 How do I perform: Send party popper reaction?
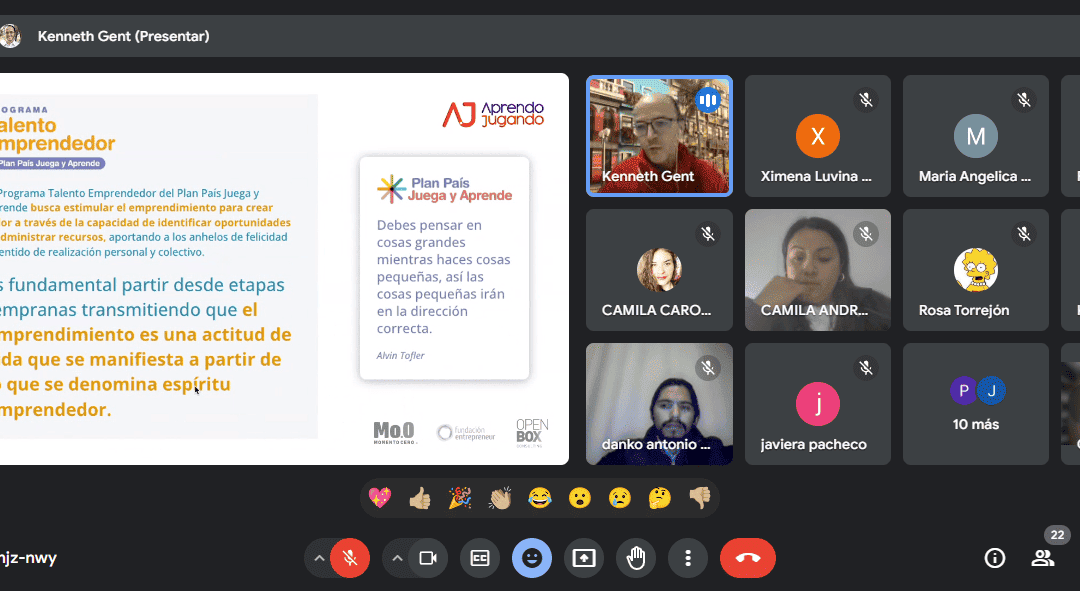coord(459,497)
